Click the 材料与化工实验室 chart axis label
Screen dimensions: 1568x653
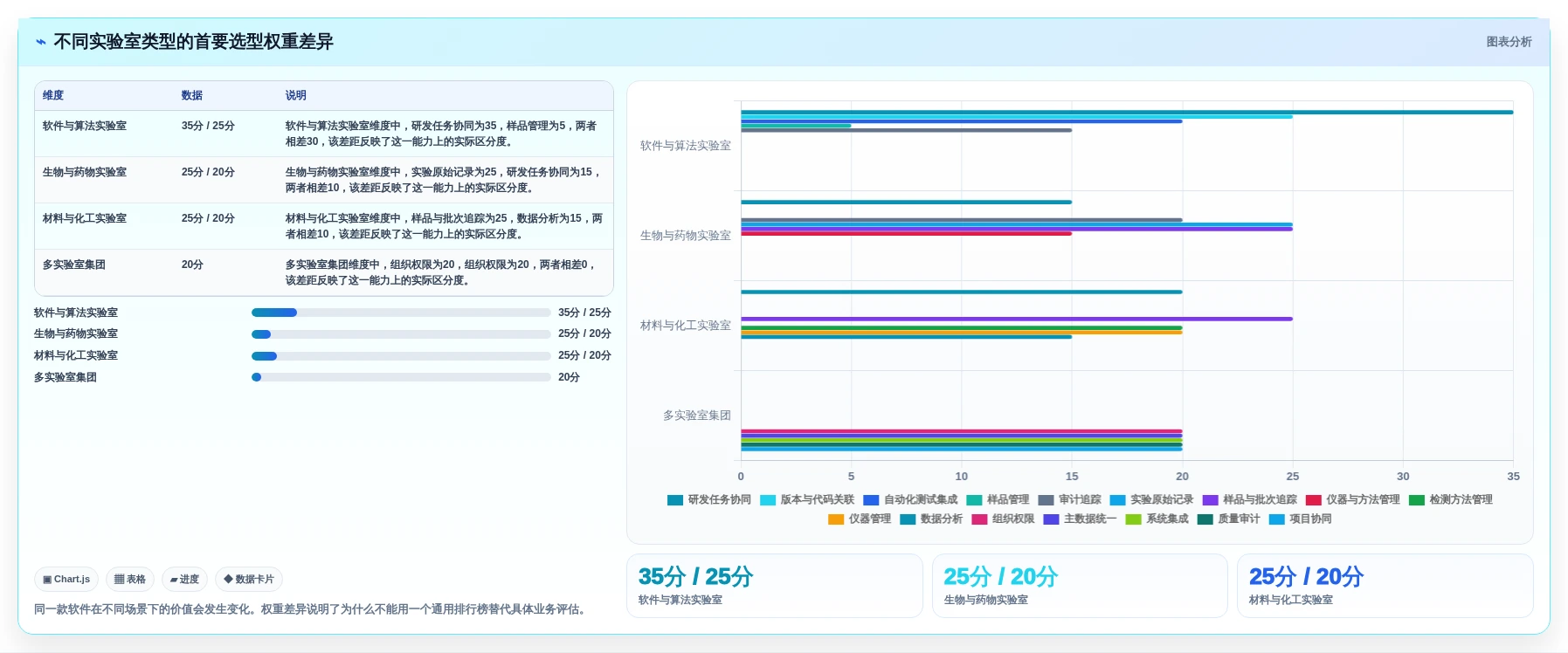point(686,326)
